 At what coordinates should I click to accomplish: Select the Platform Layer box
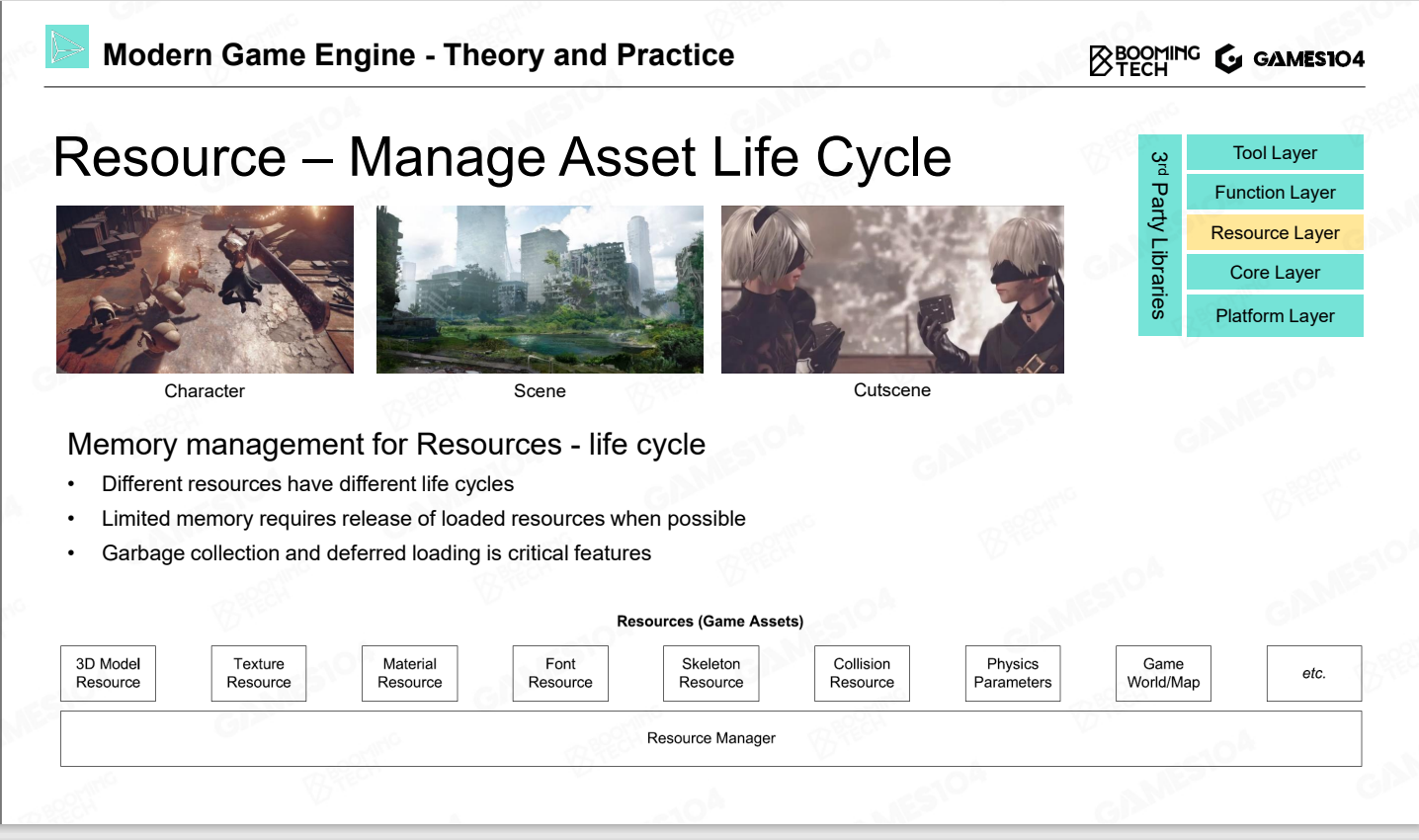[1275, 315]
